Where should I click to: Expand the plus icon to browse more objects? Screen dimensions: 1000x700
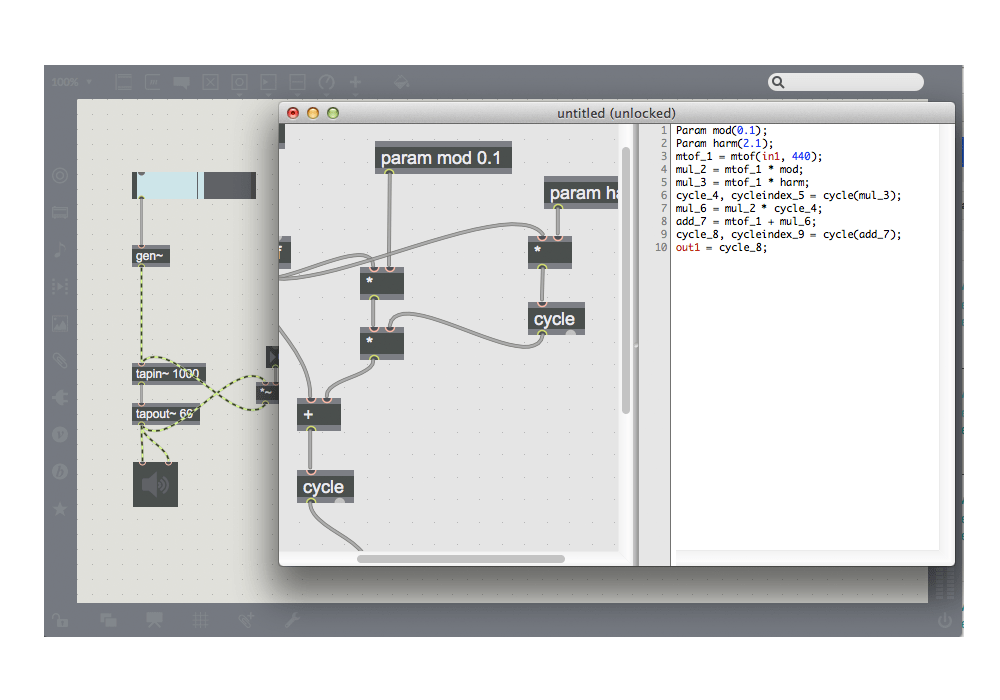[x=354, y=82]
